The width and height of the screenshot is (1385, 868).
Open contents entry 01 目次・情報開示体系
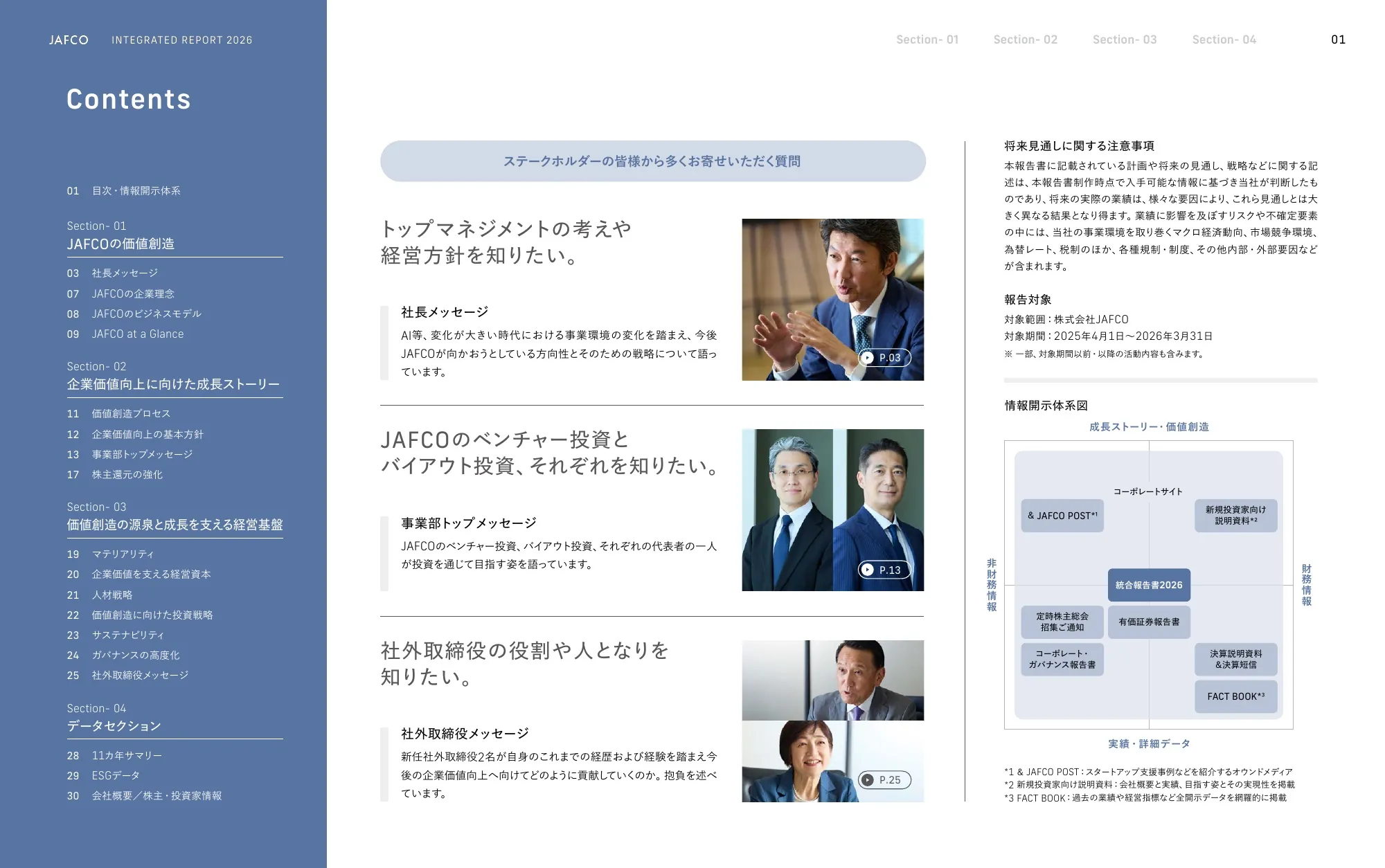pos(124,190)
